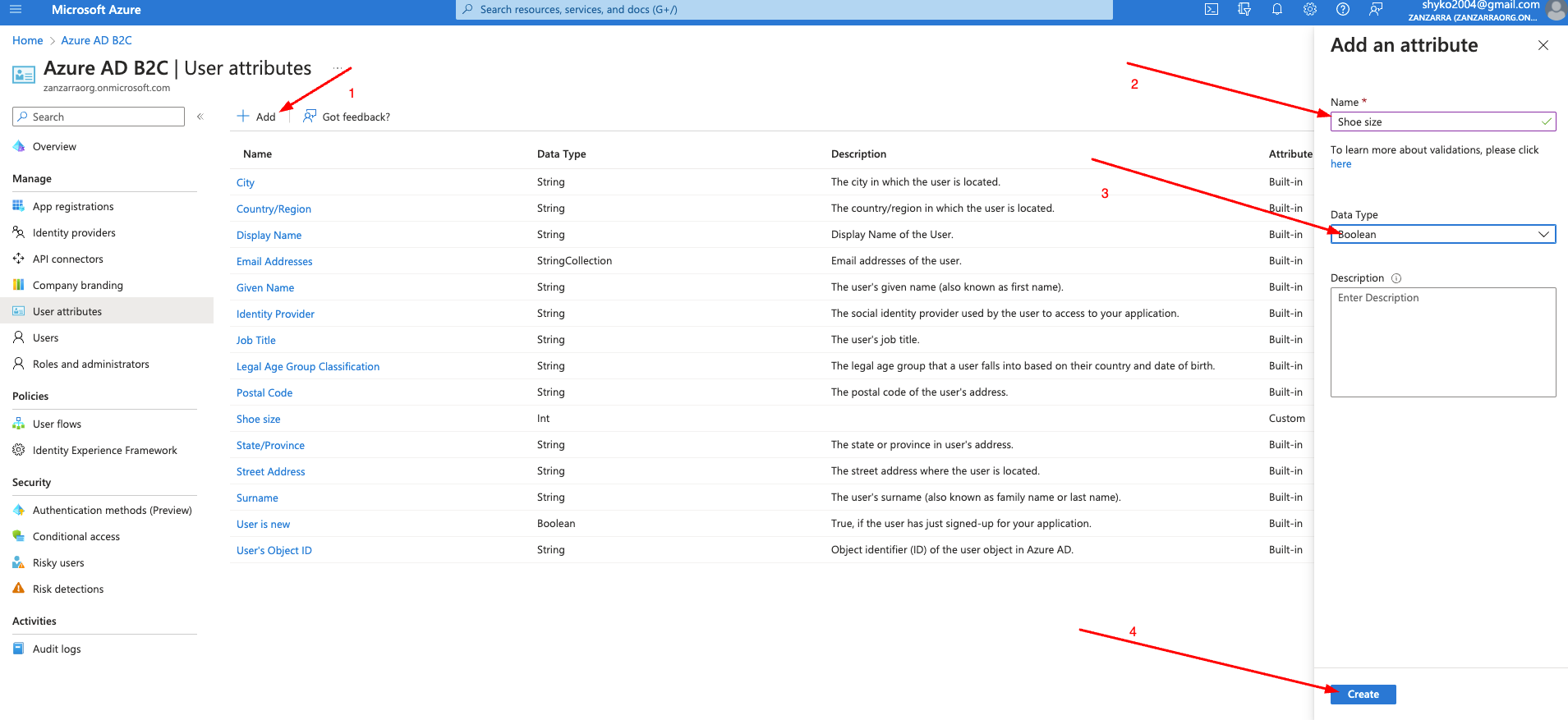This screenshot has height=720, width=1568.
Task: Click the Name input field
Action: 1443,122
